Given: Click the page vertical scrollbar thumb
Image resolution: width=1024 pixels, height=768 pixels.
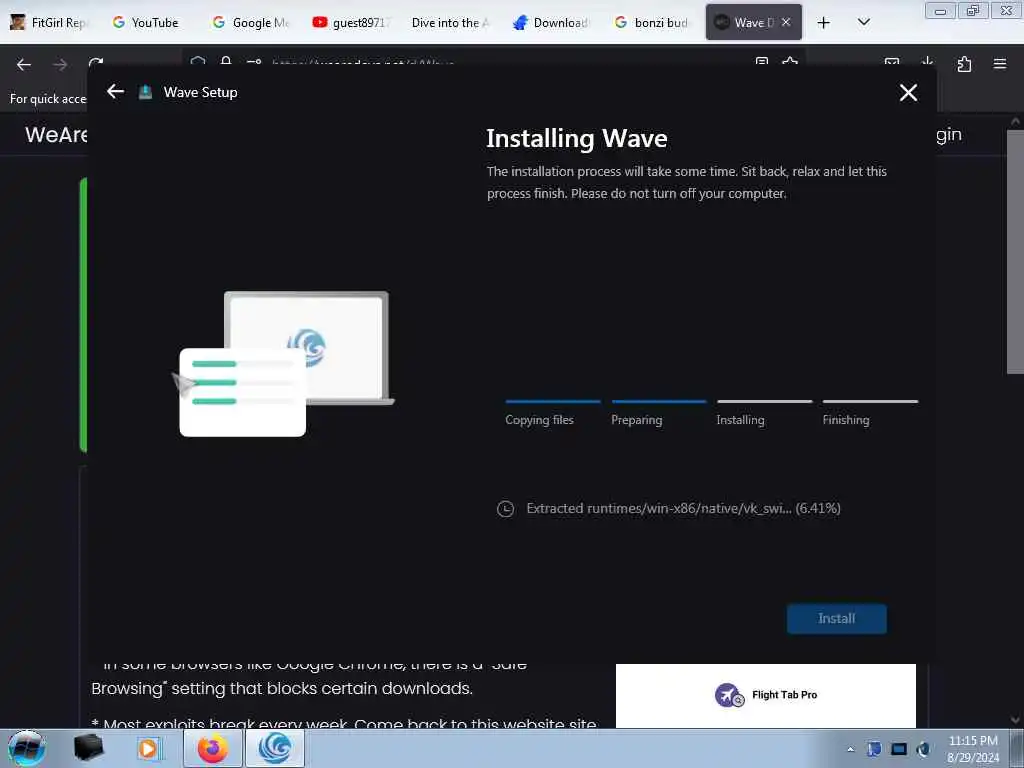Looking at the screenshot, I should 1014,252.
